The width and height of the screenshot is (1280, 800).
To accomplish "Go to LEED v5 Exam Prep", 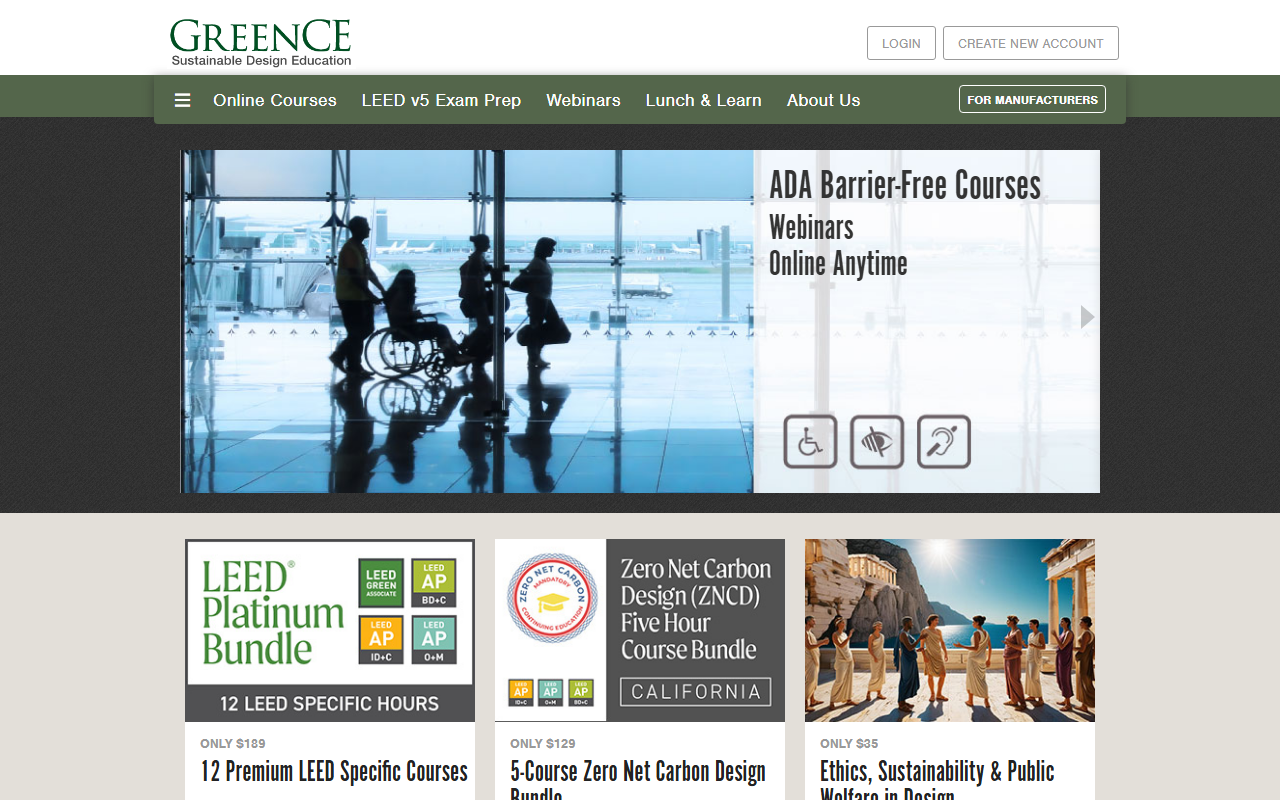I will (441, 100).
